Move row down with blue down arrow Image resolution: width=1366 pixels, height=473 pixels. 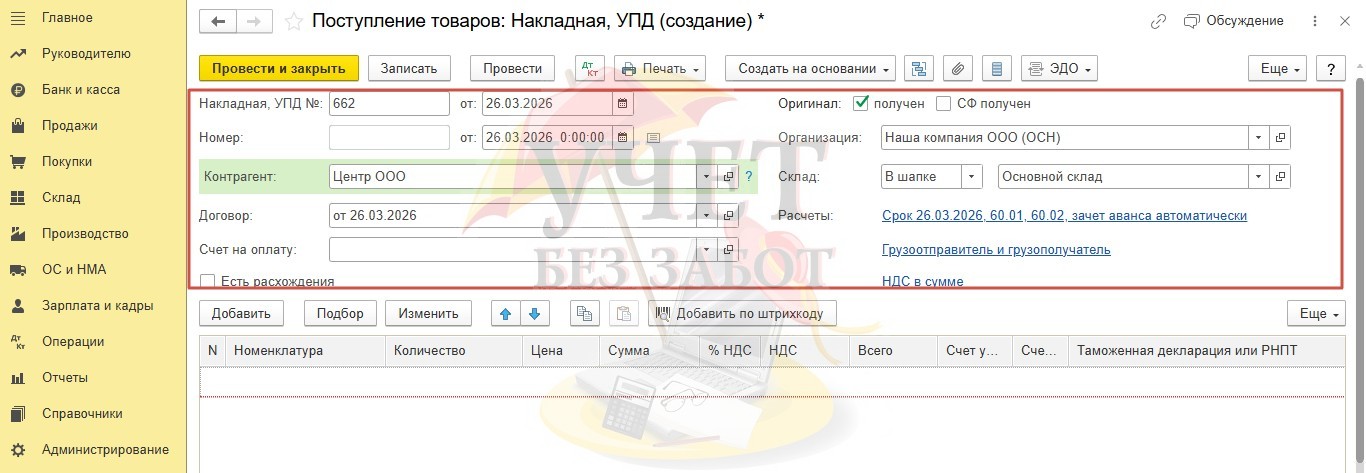click(535, 313)
